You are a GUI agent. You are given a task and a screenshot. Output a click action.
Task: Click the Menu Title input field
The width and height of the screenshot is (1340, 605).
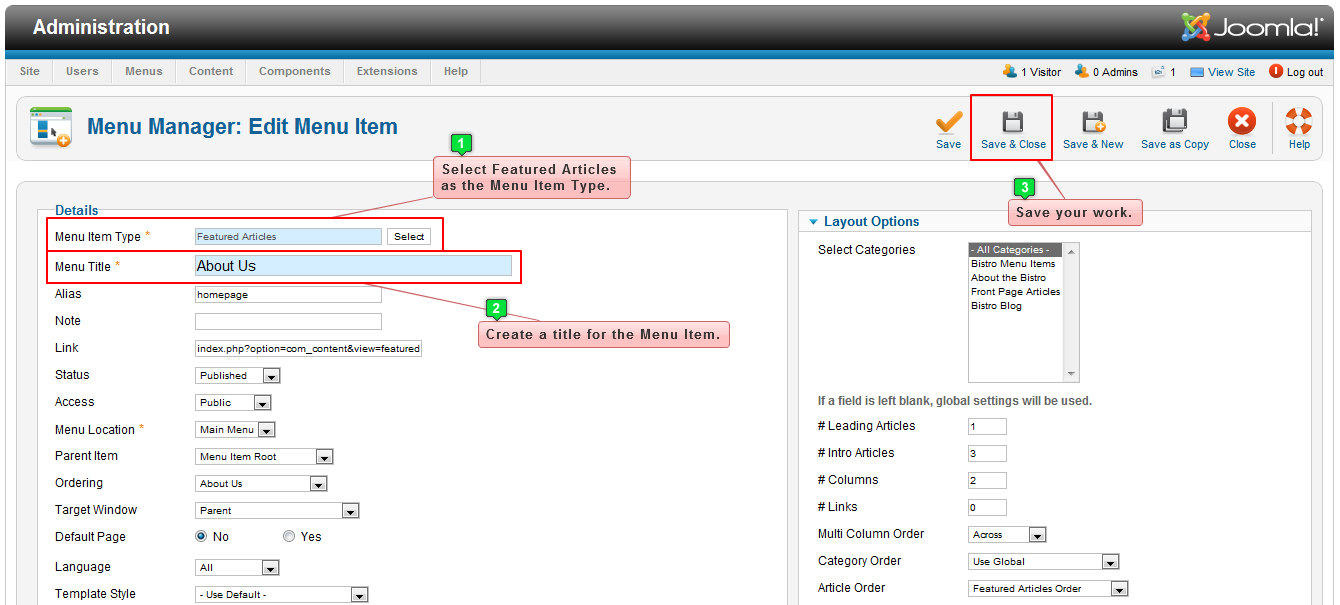pyautogui.click(x=353, y=266)
